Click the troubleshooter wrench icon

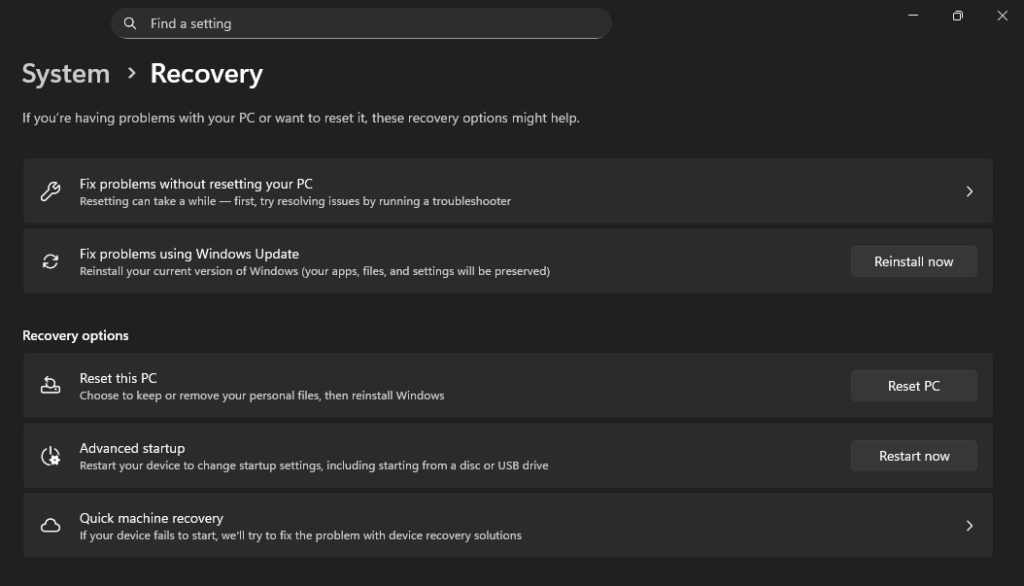pos(50,190)
